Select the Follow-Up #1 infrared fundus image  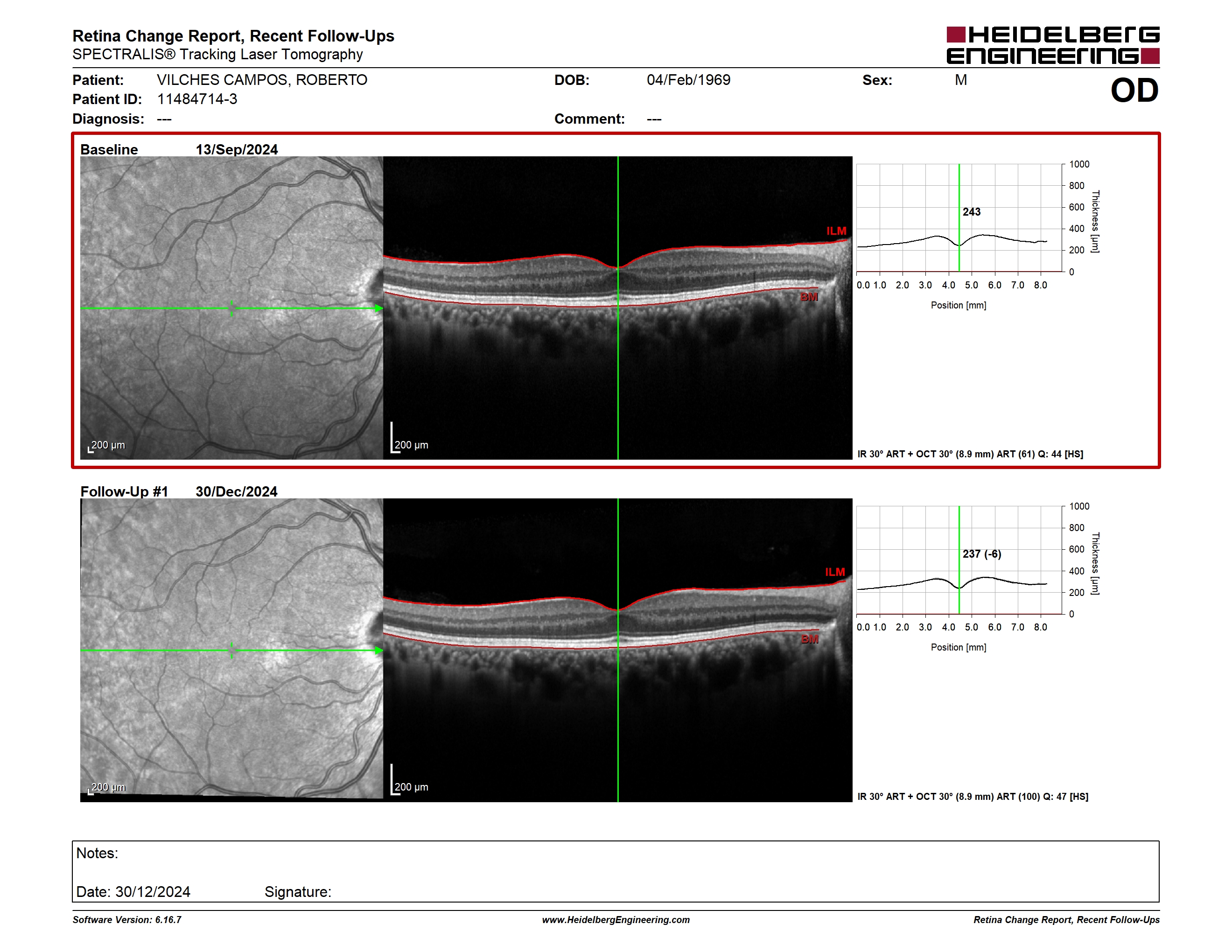(x=231, y=650)
